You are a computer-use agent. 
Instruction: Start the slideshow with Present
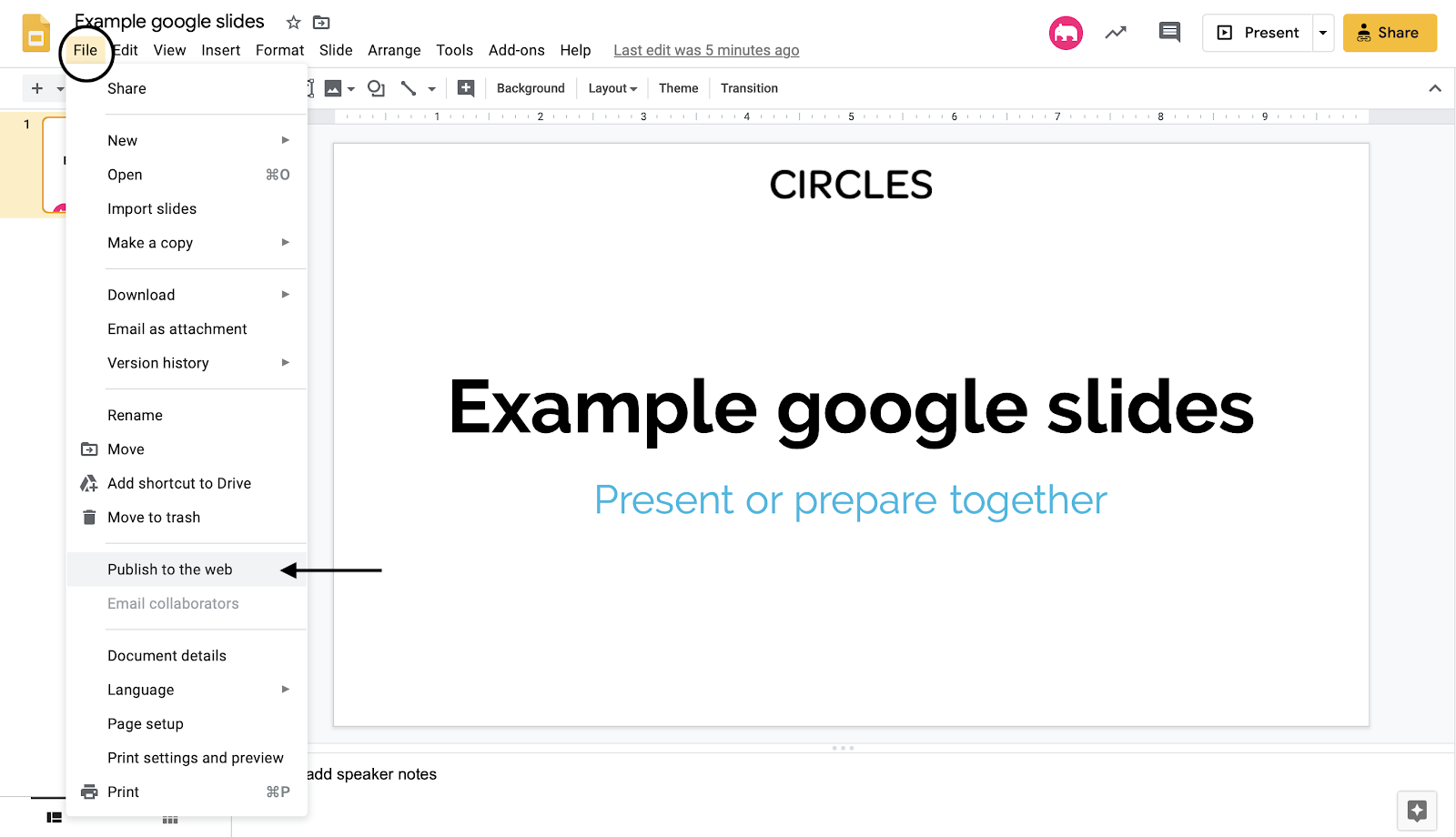[x=1258, y=33]
